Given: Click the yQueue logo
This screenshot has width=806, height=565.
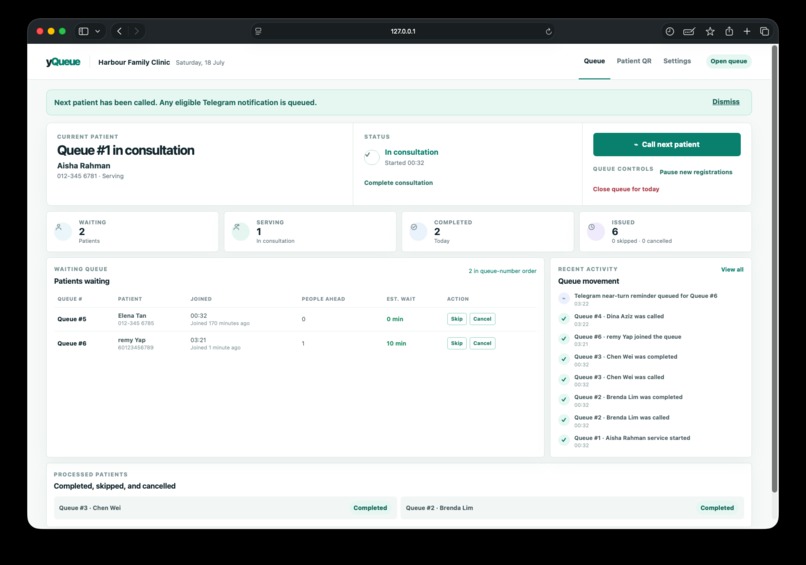Looking at the screenshot, I should (x=63, y=62).
